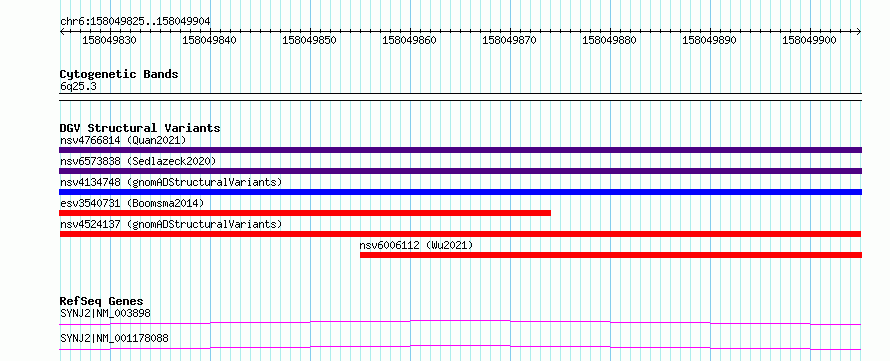The height and width of the screenshot is (361, 890).
Task: Select the purple nsv4766814 variant bar
Action: (x=460, y=150)
